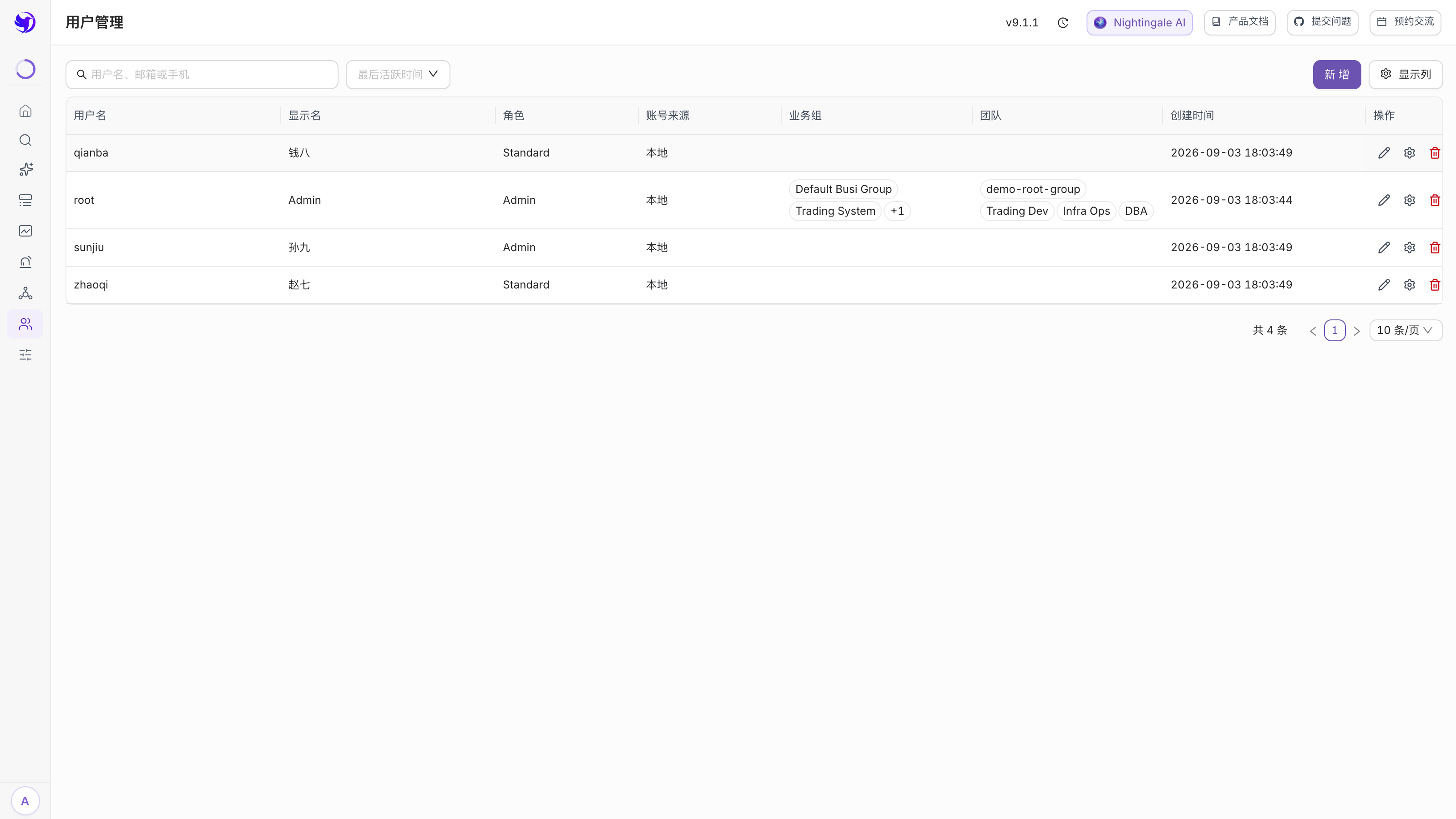Open Nightingale AI assistant
The width and height of the screenshot is (1456, 819).
tap(1139, 23)
